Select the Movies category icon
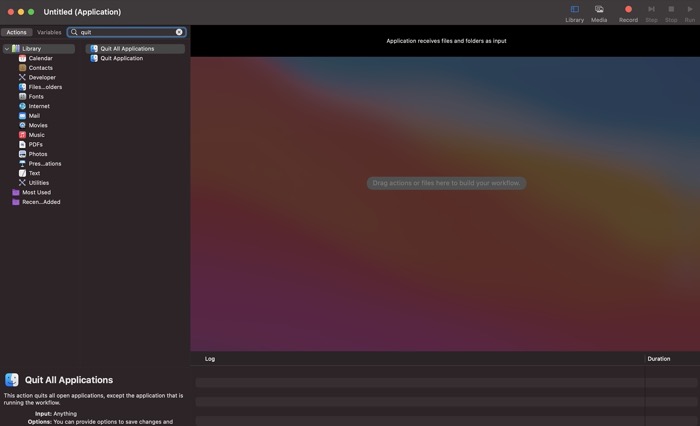 [x=22, y=125]
